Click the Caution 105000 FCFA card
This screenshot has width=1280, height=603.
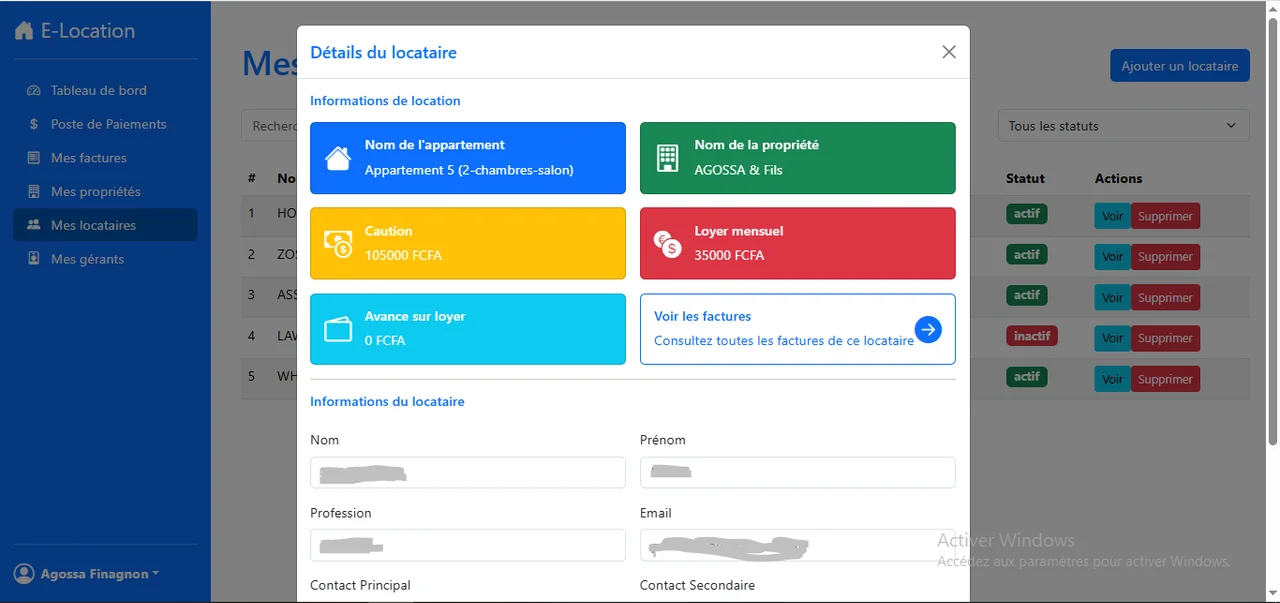(467, 243)
